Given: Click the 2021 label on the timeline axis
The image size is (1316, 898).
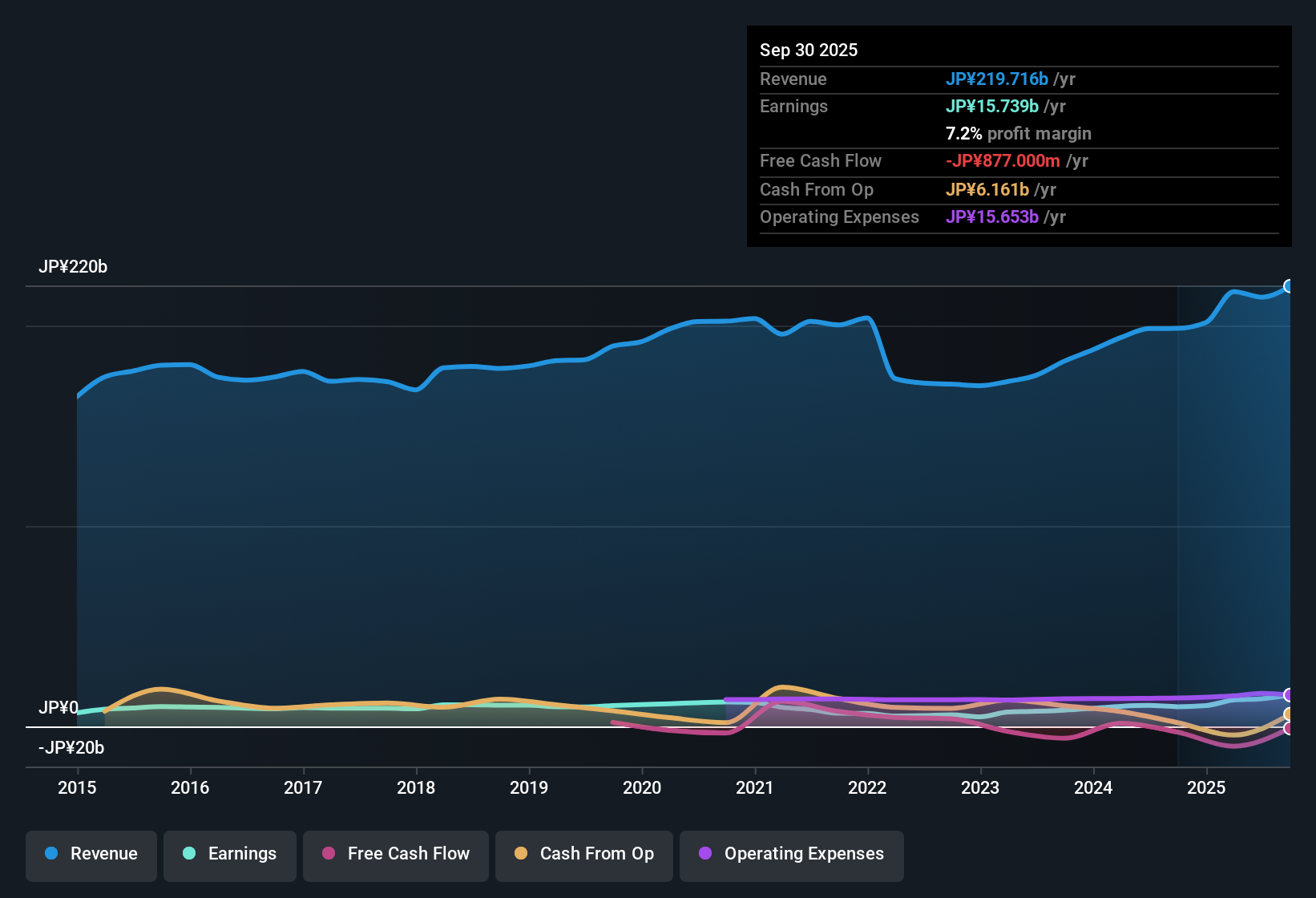Looking at the screenshot, I should [x=754, y=788].
